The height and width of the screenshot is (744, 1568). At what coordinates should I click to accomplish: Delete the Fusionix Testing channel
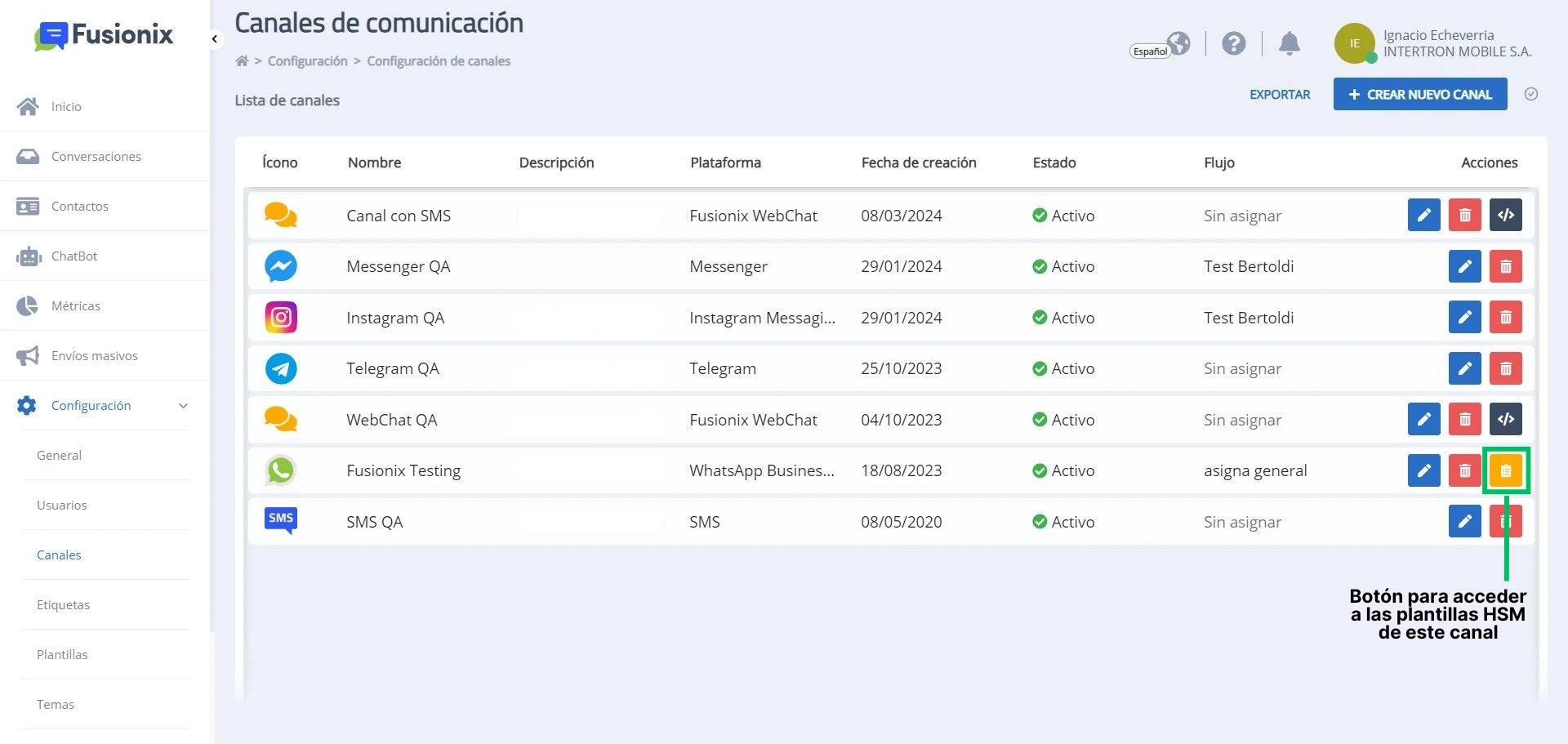1464,470
